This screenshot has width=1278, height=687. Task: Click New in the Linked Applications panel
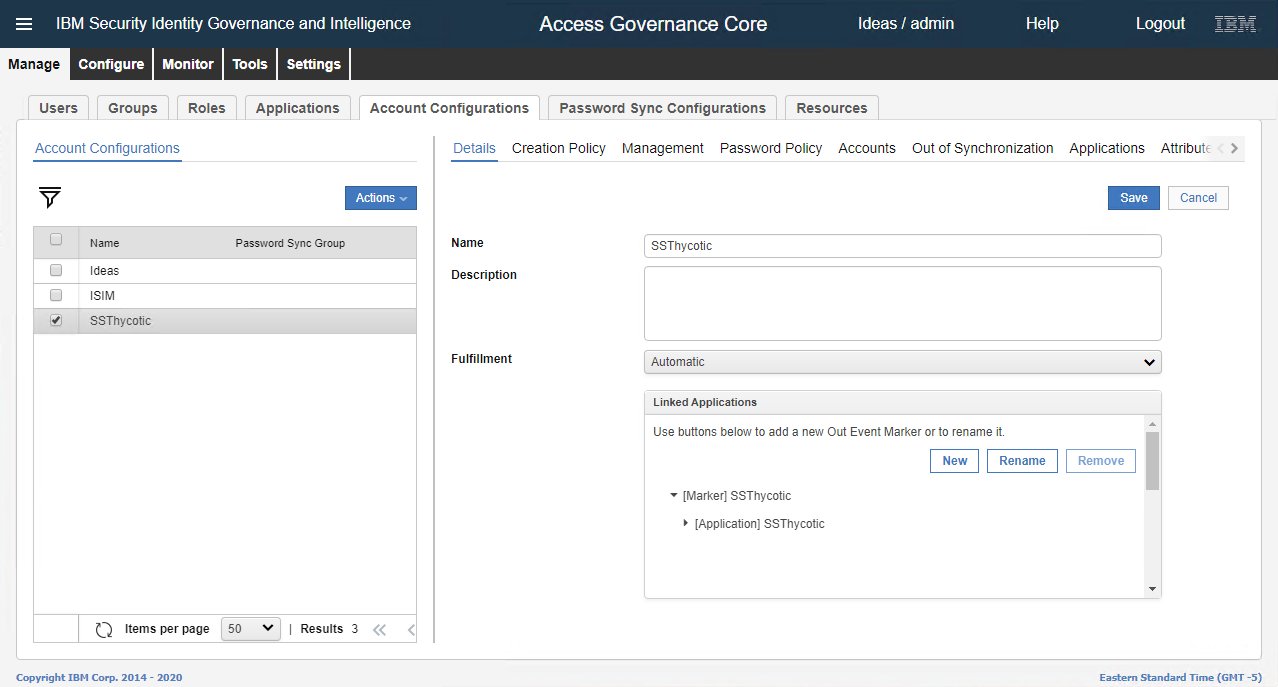(x=953, y=460)
